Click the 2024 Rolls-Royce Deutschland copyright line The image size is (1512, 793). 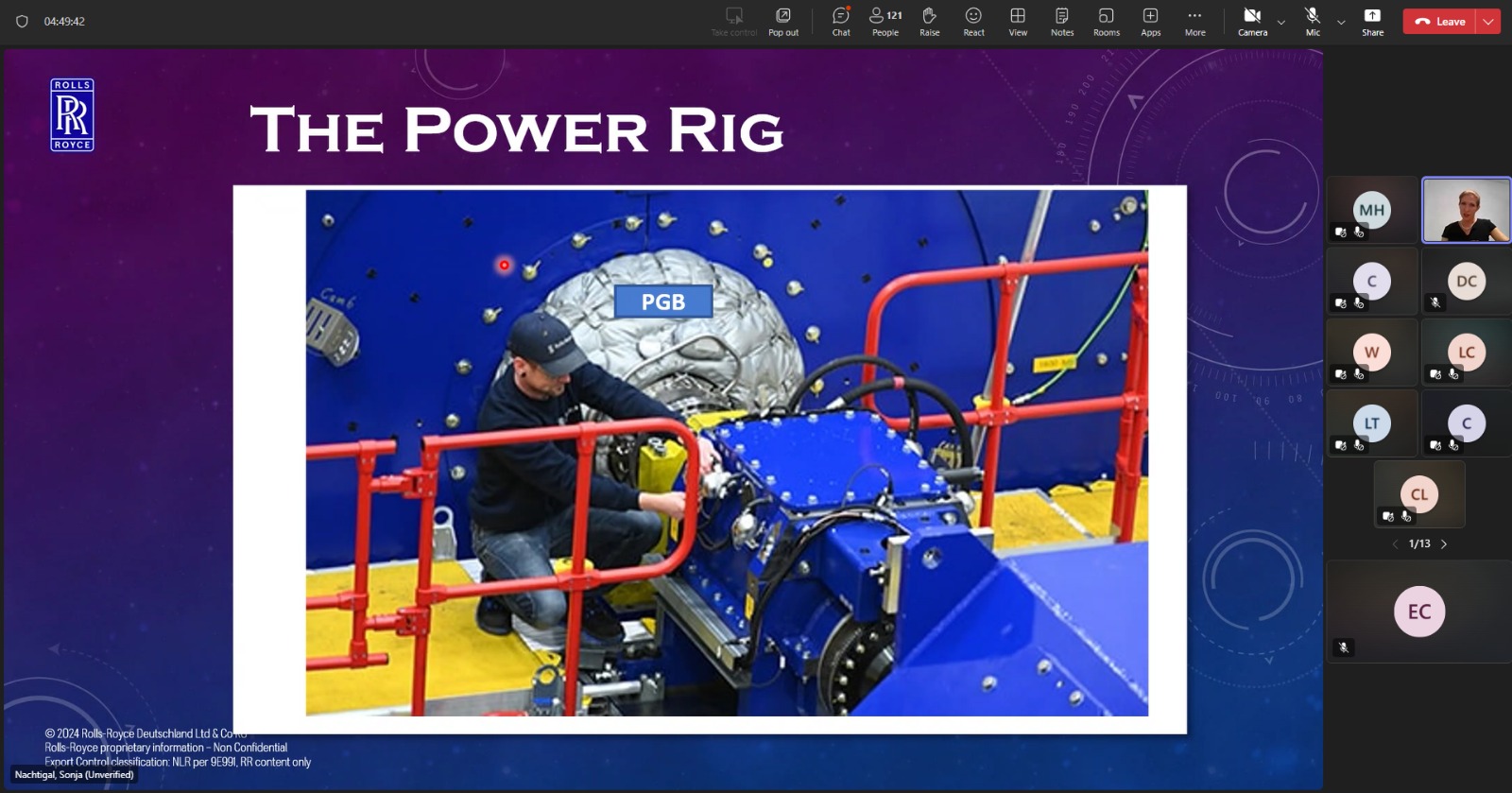pos(146,733)
